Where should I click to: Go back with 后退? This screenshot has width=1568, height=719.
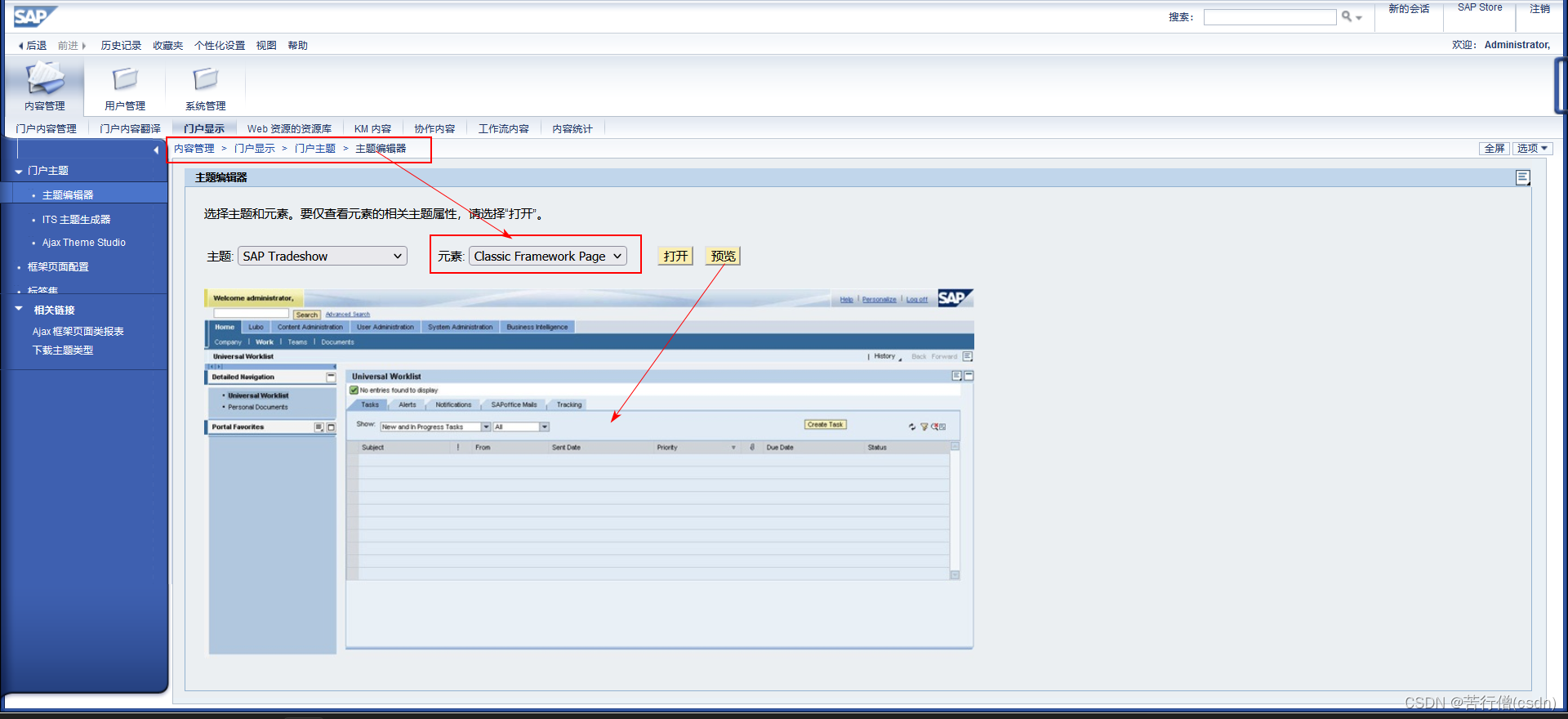click(x=33, y=46)
